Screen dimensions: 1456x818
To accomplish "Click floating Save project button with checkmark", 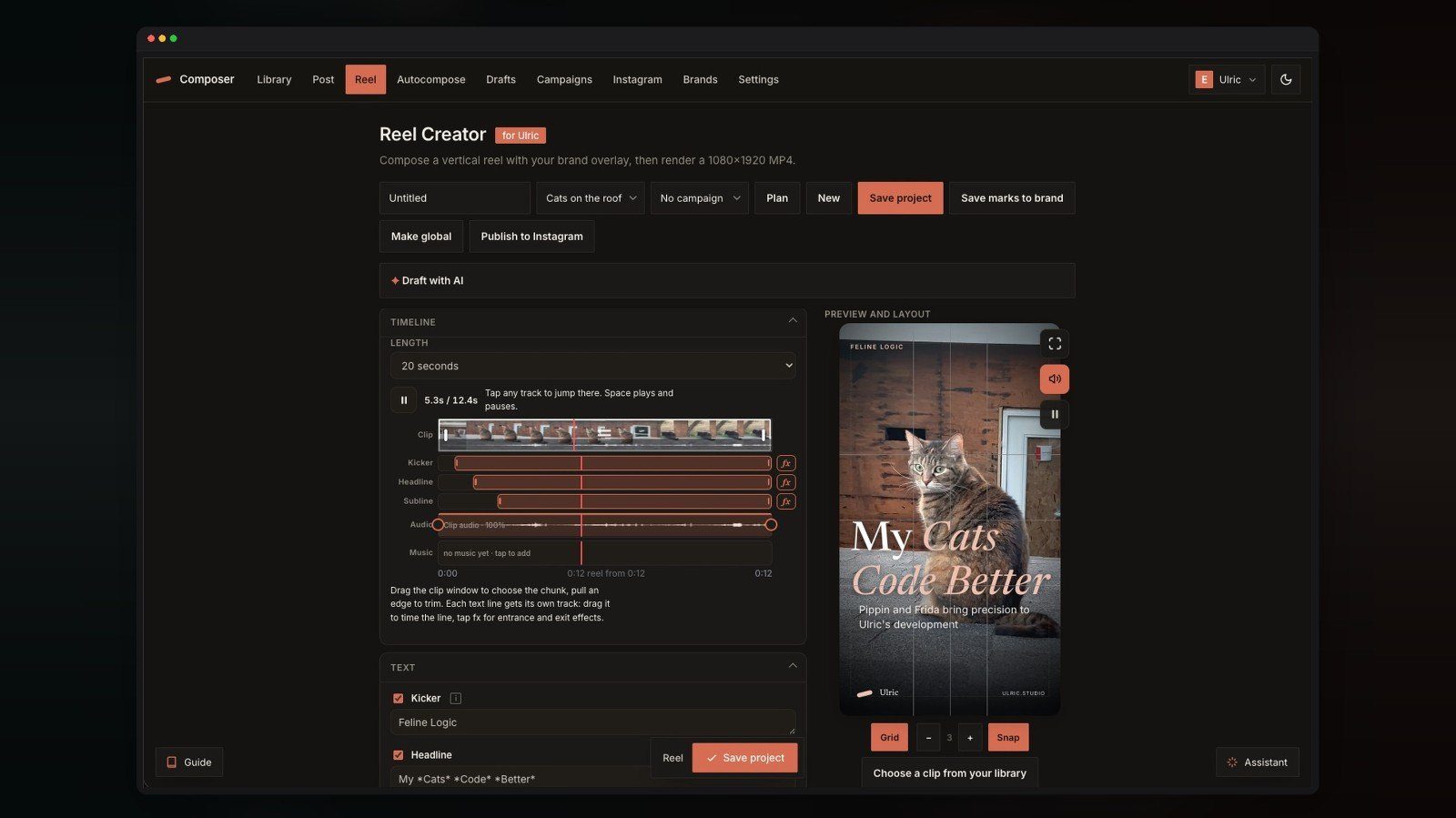I will click(x=744, y=758).
